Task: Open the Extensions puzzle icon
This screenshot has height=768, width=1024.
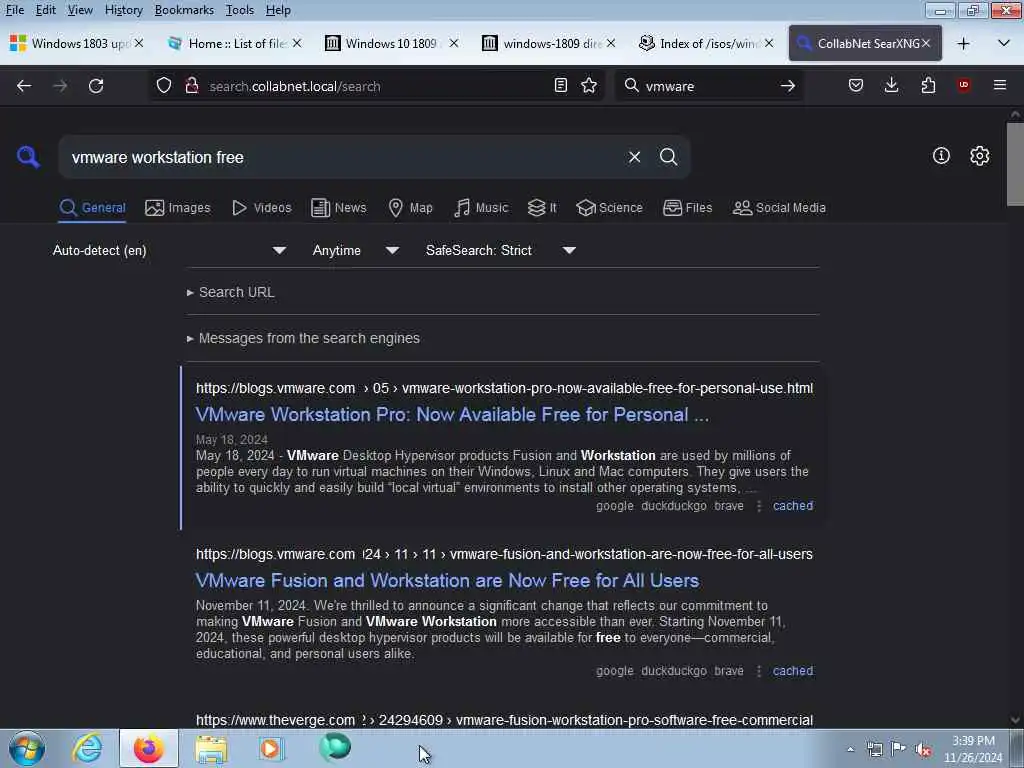Action: (x=928, y=86)
